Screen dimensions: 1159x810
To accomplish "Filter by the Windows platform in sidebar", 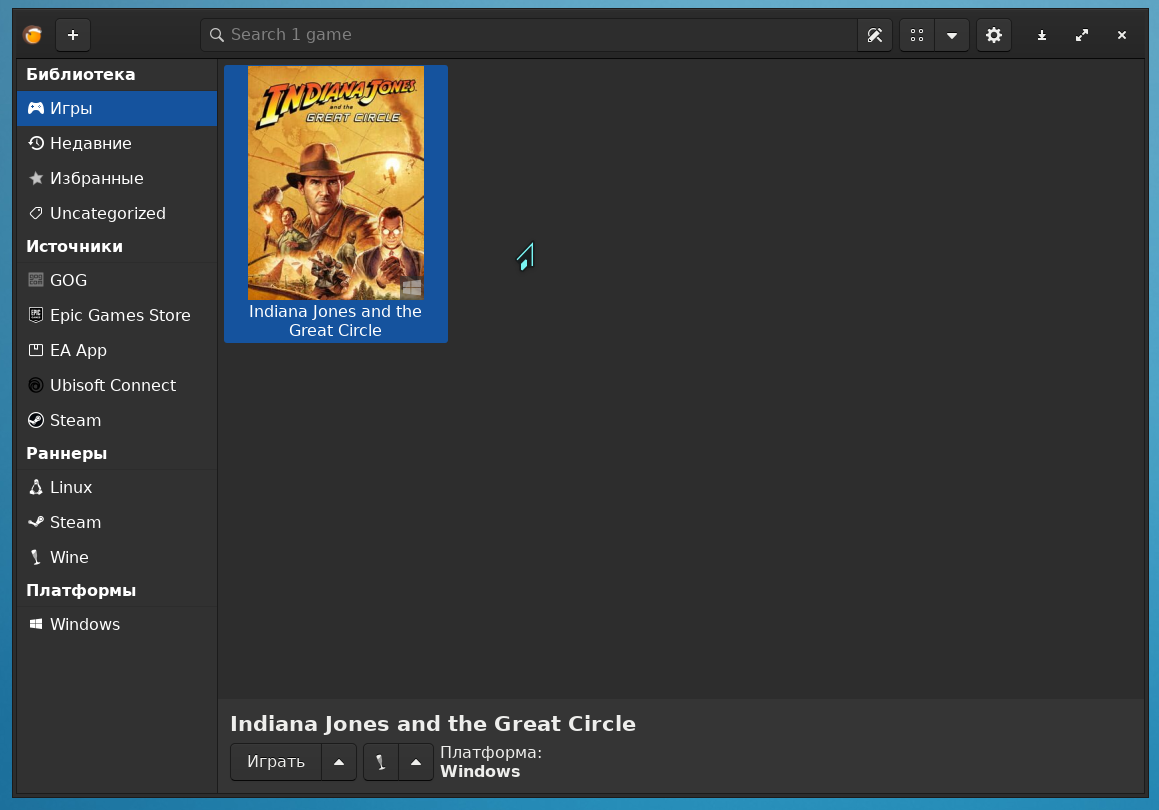I will [117, 624].
